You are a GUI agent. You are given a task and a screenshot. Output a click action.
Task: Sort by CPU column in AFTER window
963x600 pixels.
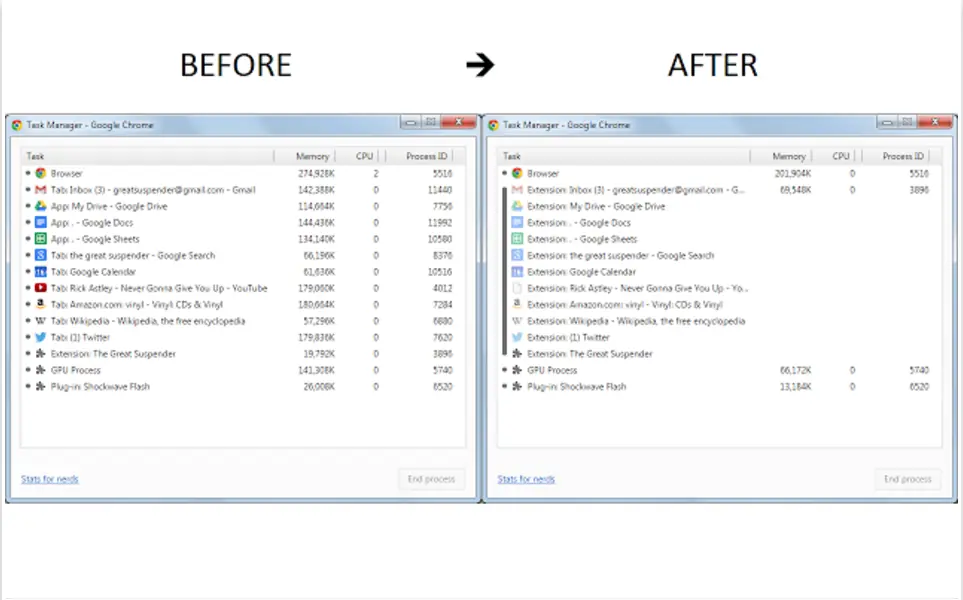pos(834,156)
